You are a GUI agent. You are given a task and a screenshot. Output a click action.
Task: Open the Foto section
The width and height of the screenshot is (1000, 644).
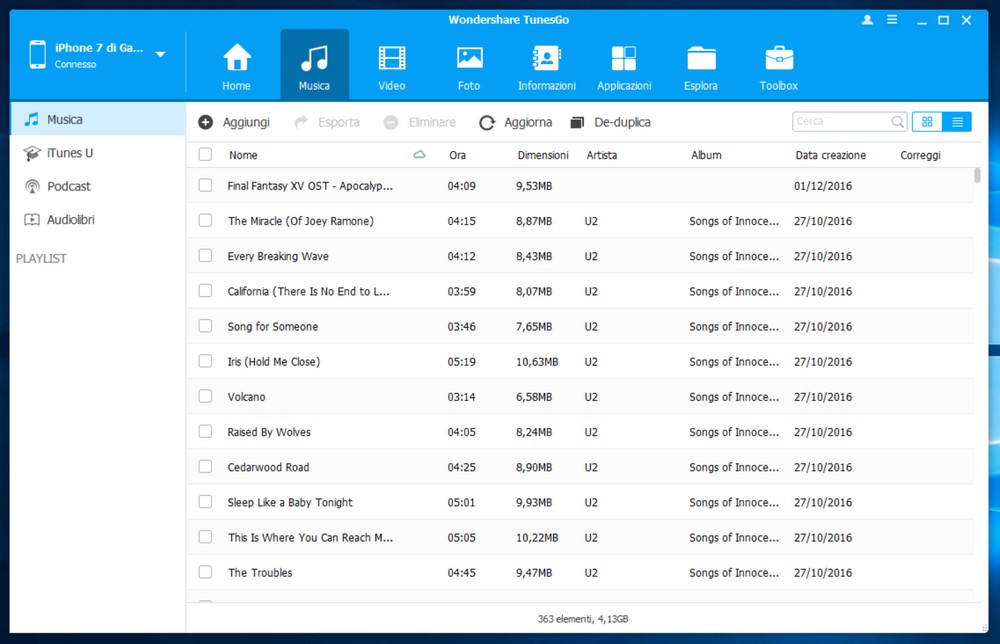[469, 66]
